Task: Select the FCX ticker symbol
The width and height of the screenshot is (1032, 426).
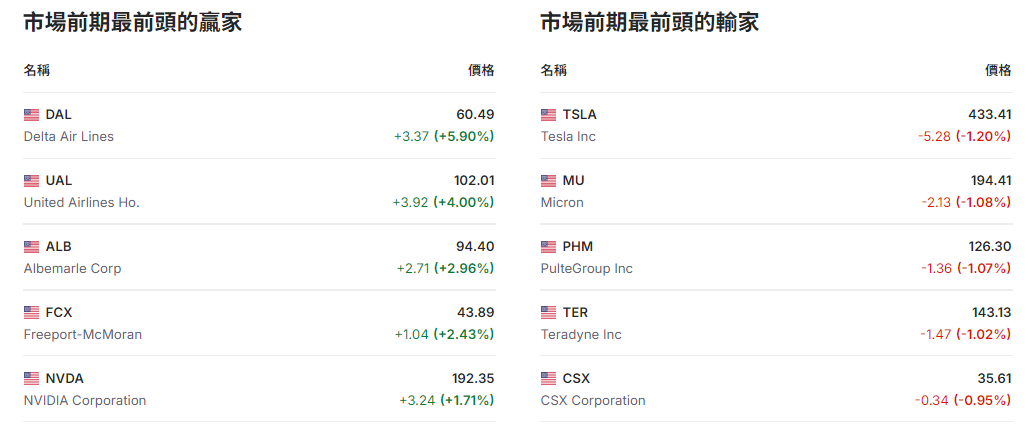Action: click(x=59, y=312)
